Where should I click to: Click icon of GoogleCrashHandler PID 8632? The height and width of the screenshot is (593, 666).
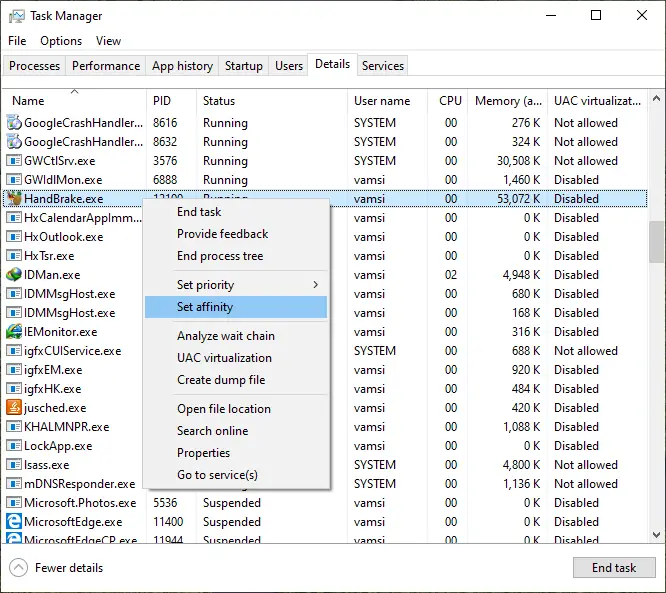pyautogui.click(x=14, y=141)
